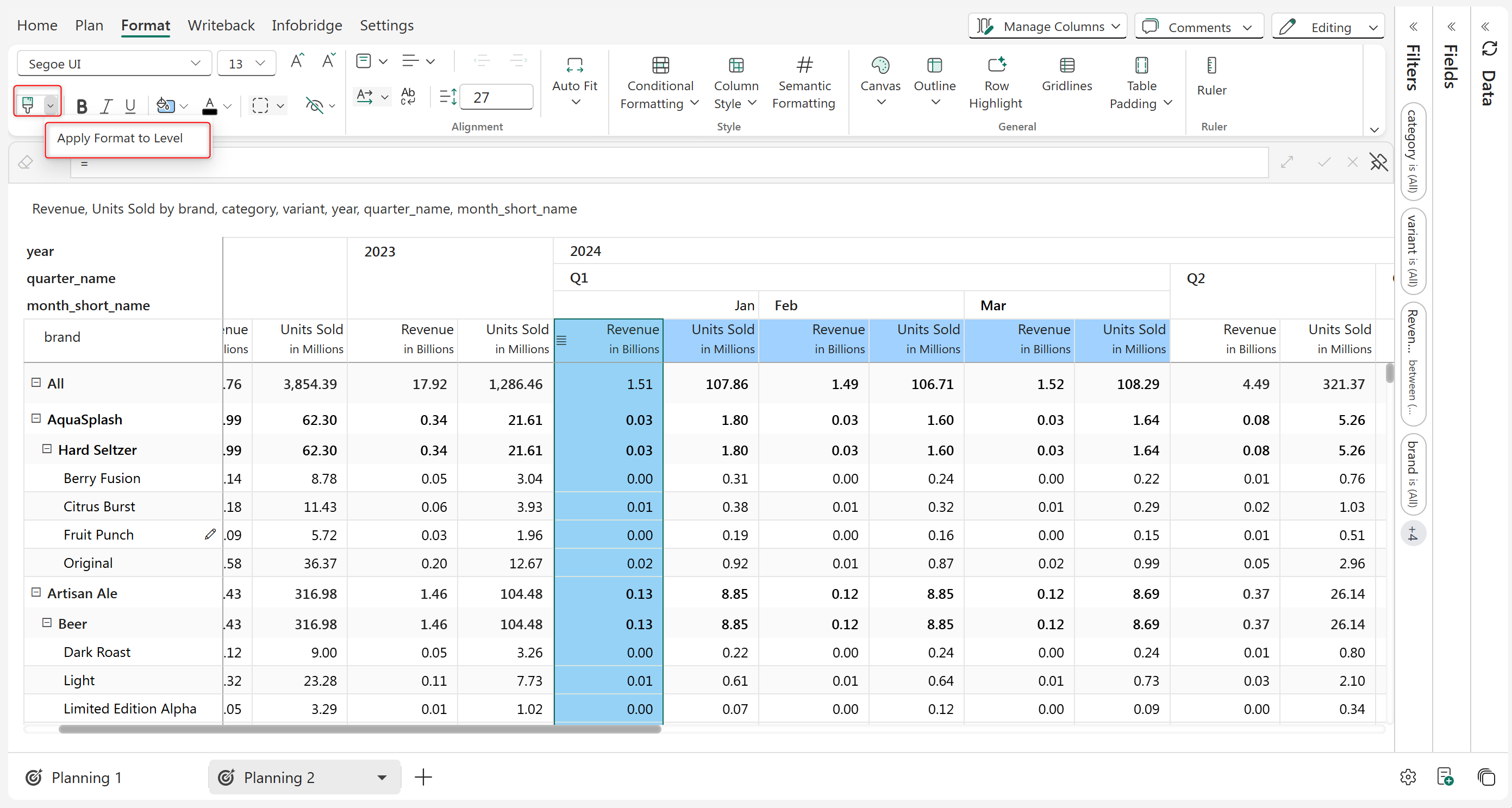The height and width of the screenshot is (808, 1512).
Task: Open Semantic Formatting
Action: click(803, 82)
